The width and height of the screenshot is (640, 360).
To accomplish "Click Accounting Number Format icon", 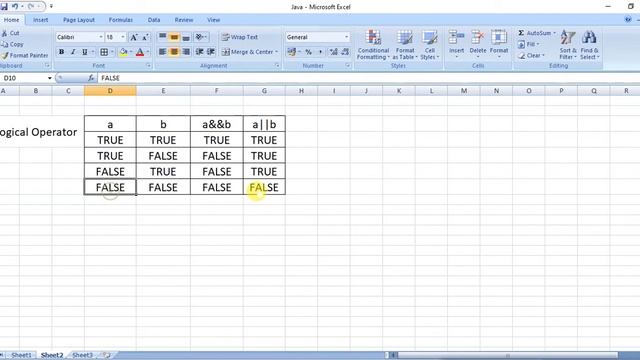I will (291, 52).
